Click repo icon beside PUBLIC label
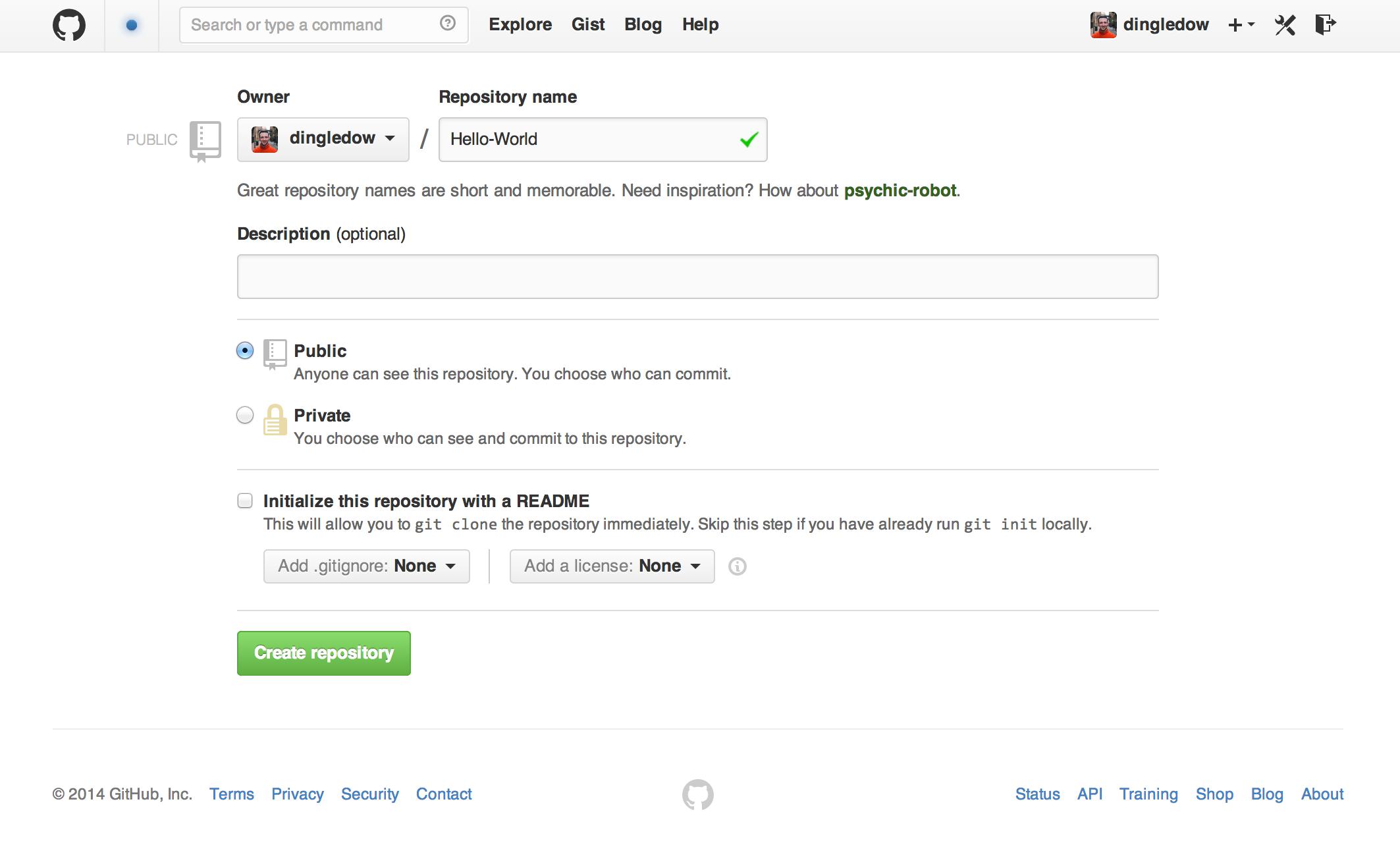The height and width of the screenshot is (843, 1400). tap(205, 141)
